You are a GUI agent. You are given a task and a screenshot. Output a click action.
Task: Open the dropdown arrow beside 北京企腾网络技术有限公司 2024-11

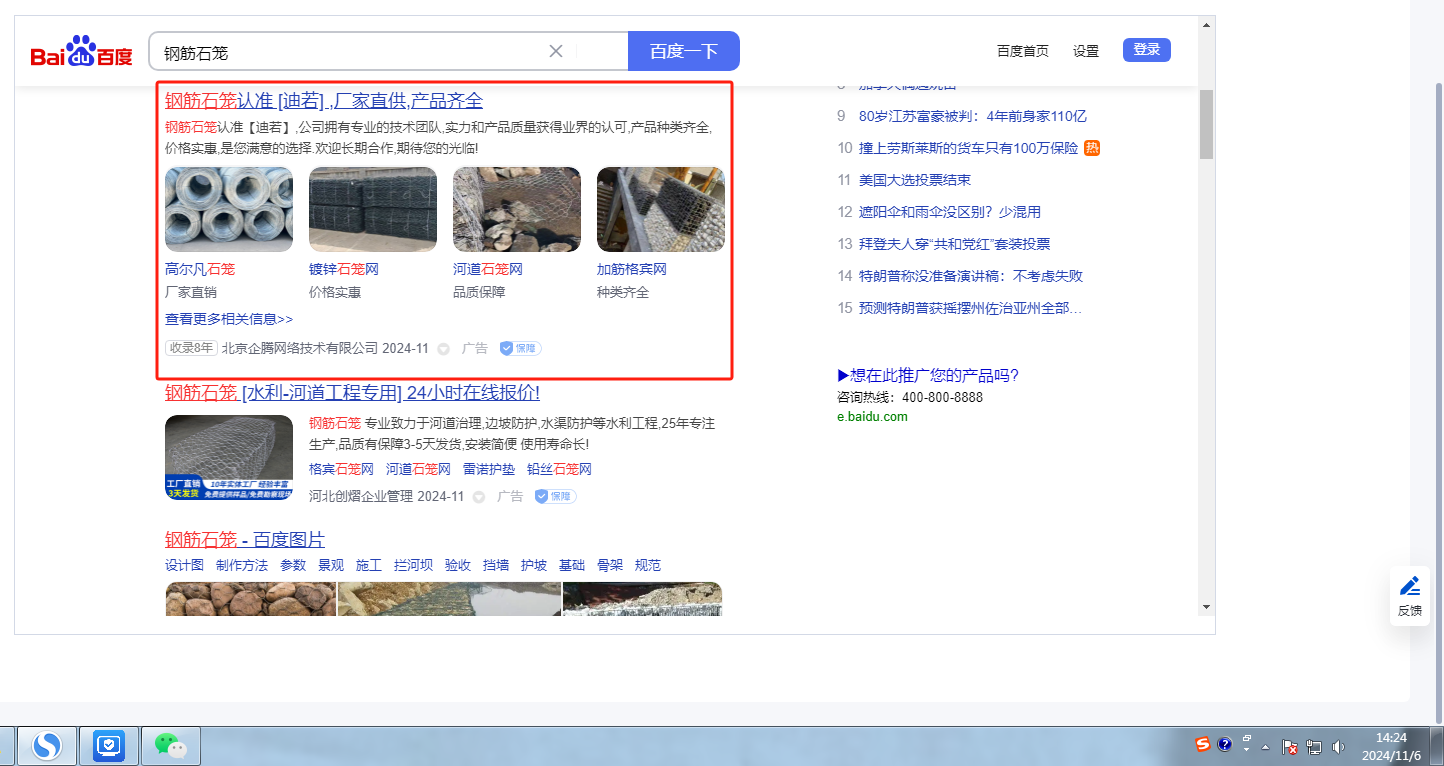coord(444,349)
